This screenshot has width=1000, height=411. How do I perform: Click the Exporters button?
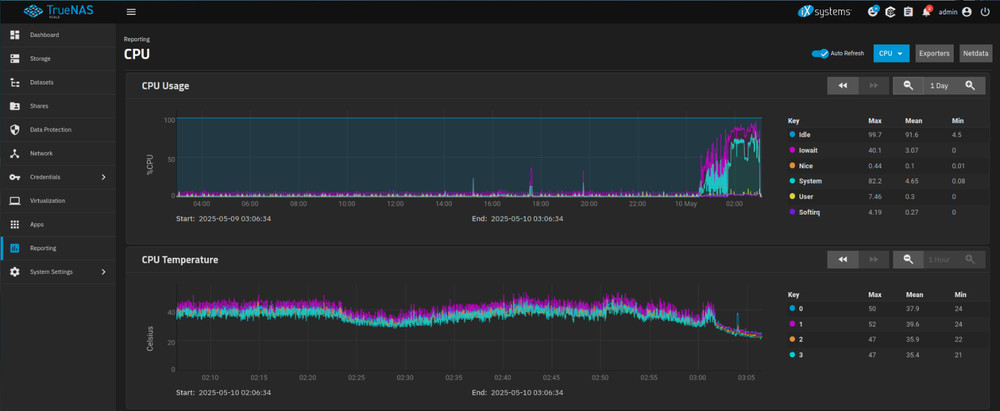tap(934, 54)
